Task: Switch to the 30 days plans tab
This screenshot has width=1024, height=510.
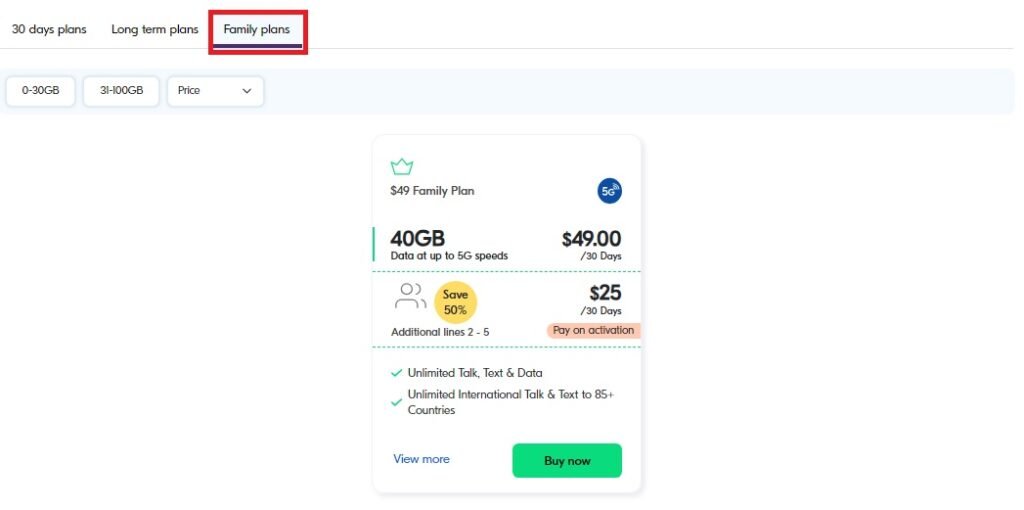Action: coord(49,29)
